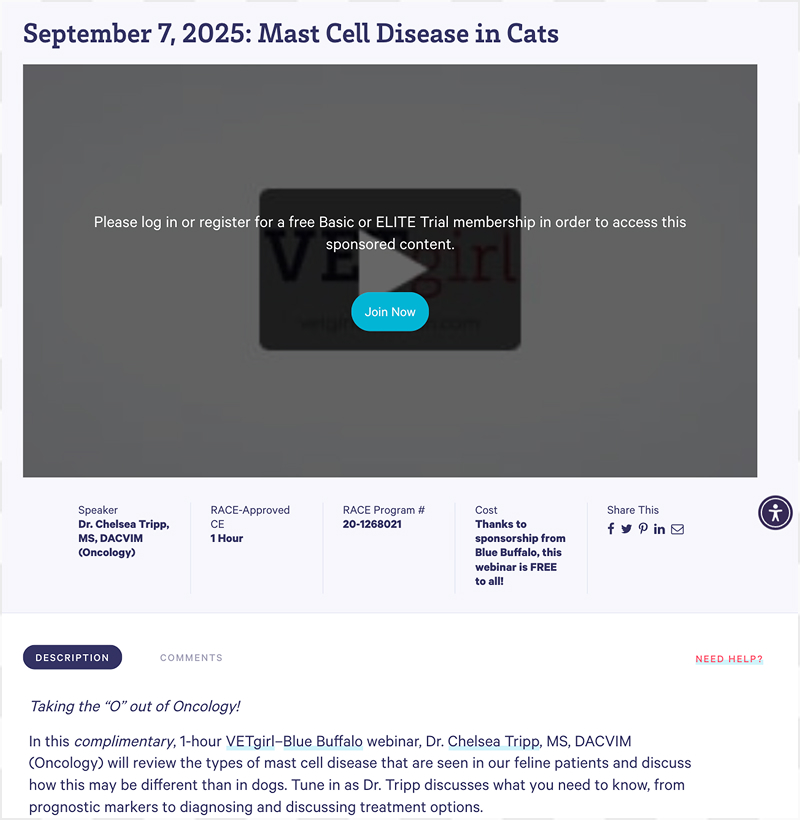Click the Blue Buffalo sponsorship cost text
Viewport: 800px width, 820px height.
pos(520,552)
